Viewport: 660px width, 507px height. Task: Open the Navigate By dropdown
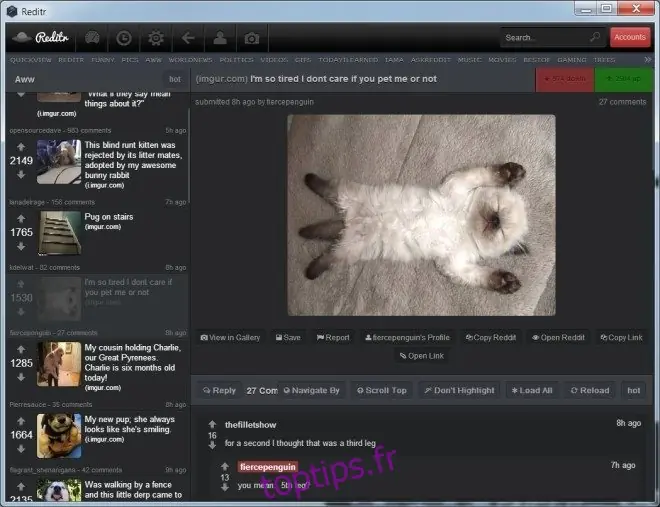coord(311,390)
